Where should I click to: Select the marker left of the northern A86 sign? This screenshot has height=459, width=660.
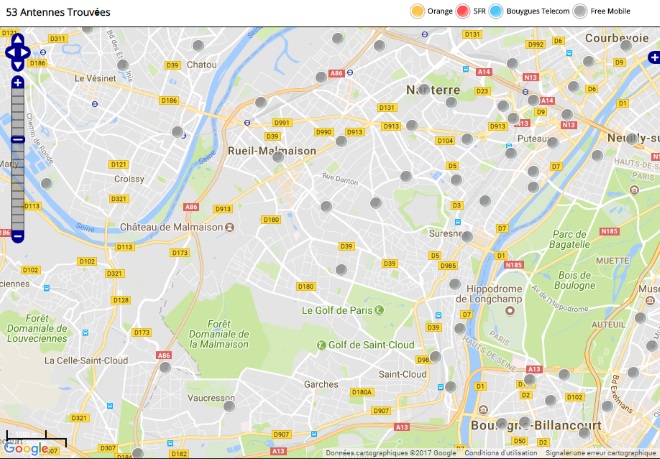click(x=321, y=77)
